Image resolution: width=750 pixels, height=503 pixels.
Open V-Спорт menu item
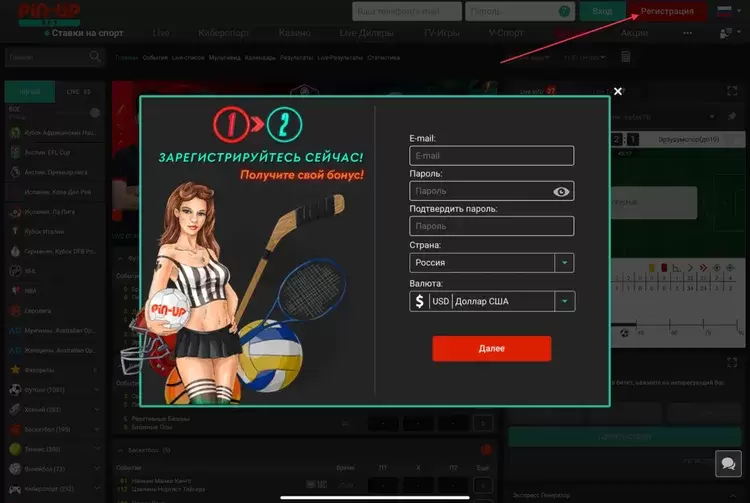pos(506,33)
